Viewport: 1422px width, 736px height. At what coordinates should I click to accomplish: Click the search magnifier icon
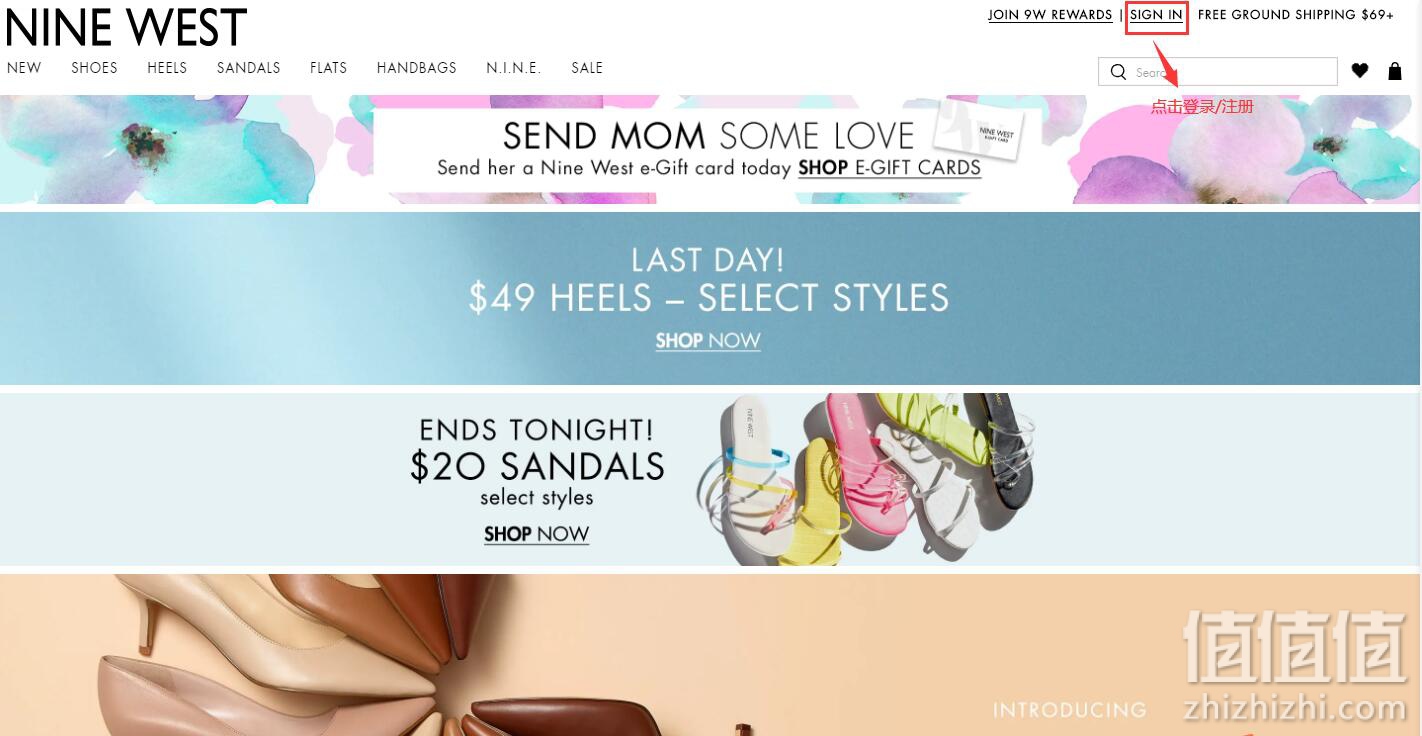(1118, 72)
